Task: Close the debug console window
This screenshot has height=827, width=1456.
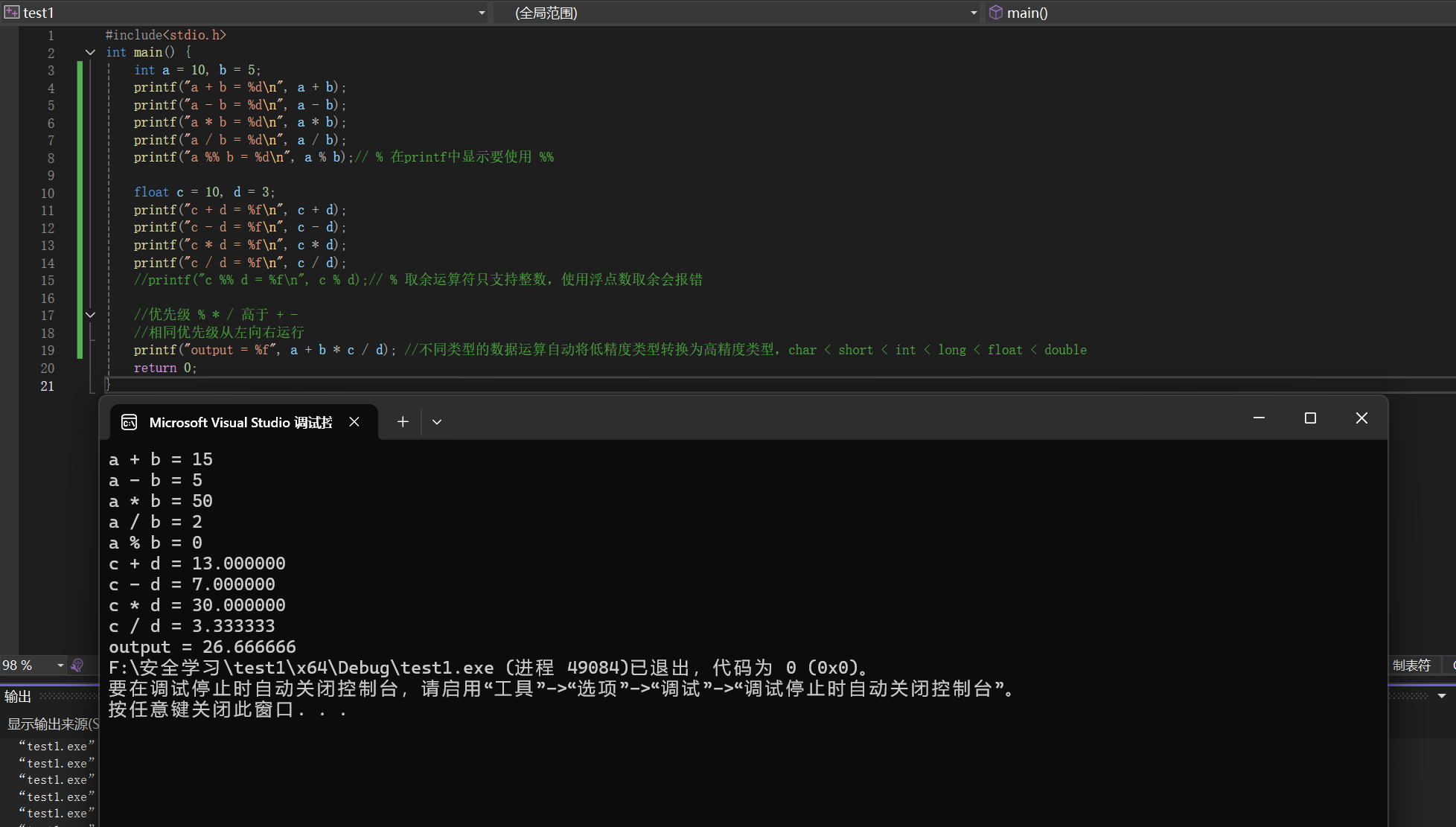Action: click(1361, 418)
